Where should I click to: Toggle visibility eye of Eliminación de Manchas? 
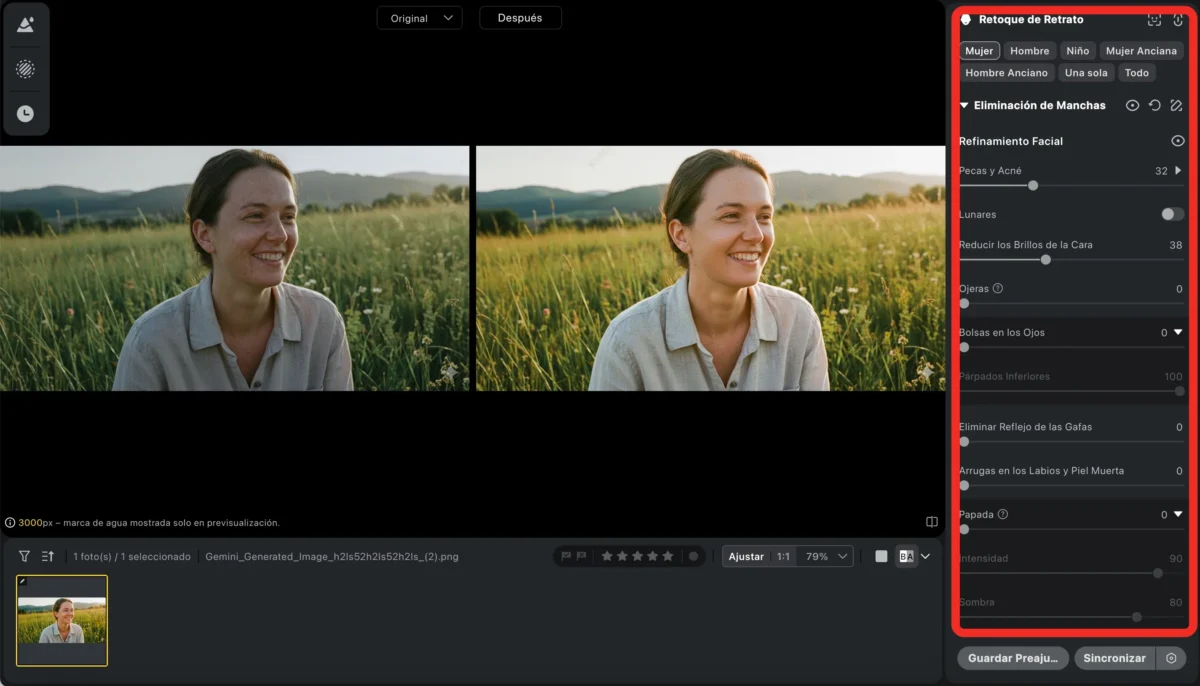tap(1132, 105)
